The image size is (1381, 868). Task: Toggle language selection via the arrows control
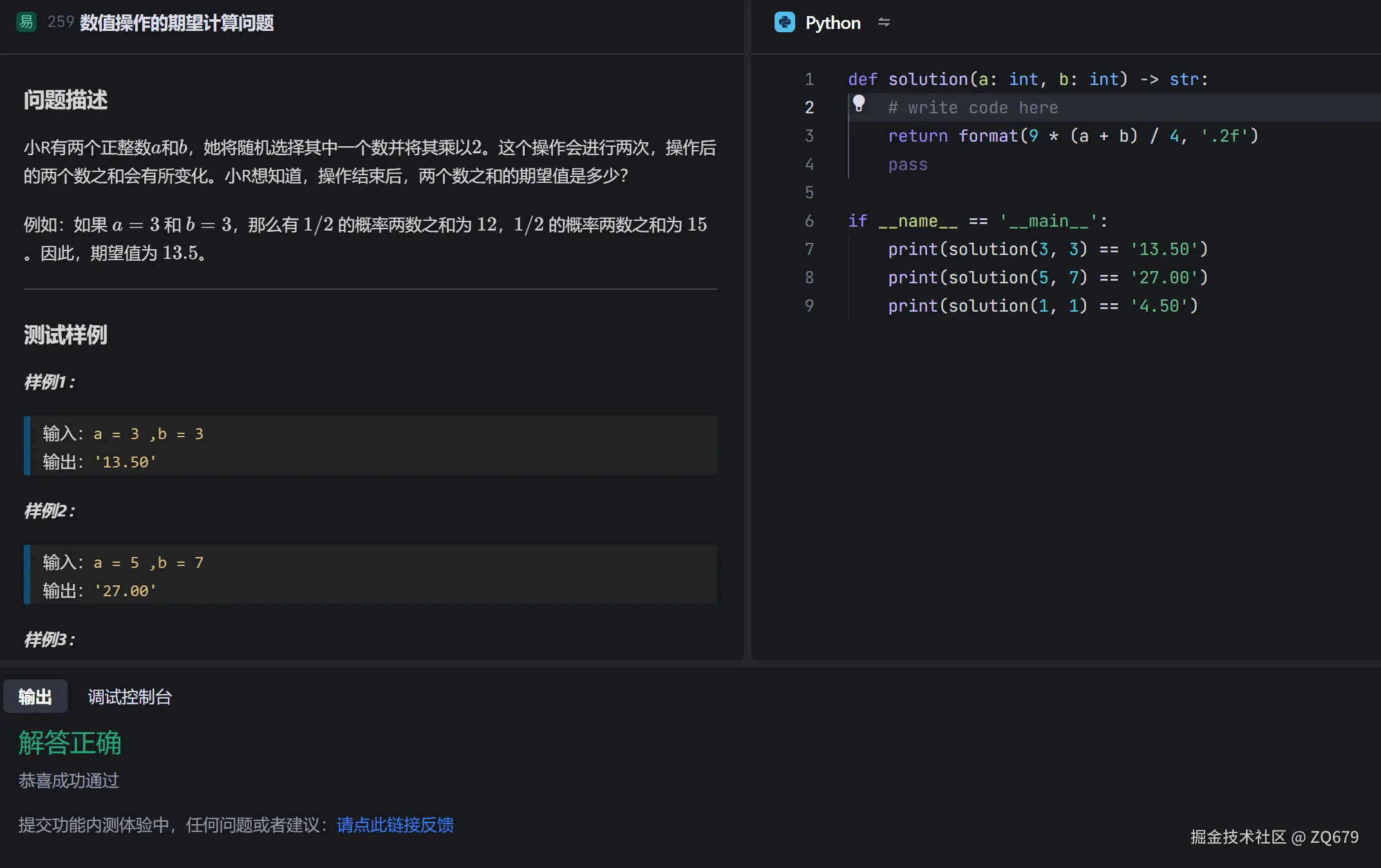pyautogui.click(x=885, y=23)
